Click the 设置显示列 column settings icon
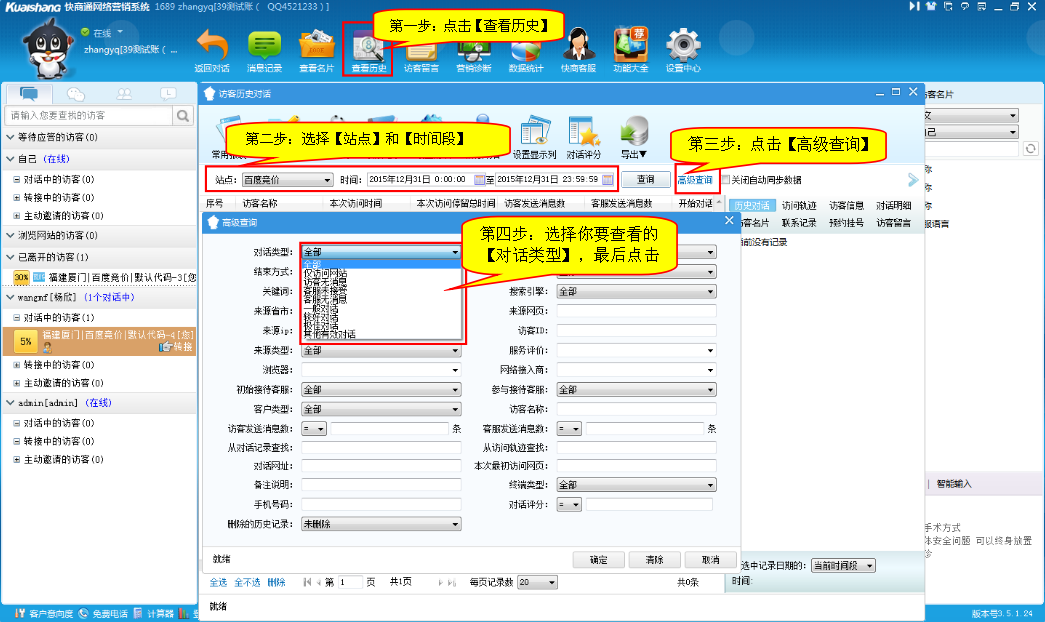Image resolution: width=1045 pixels, height=622 pixels. (534, 136)
